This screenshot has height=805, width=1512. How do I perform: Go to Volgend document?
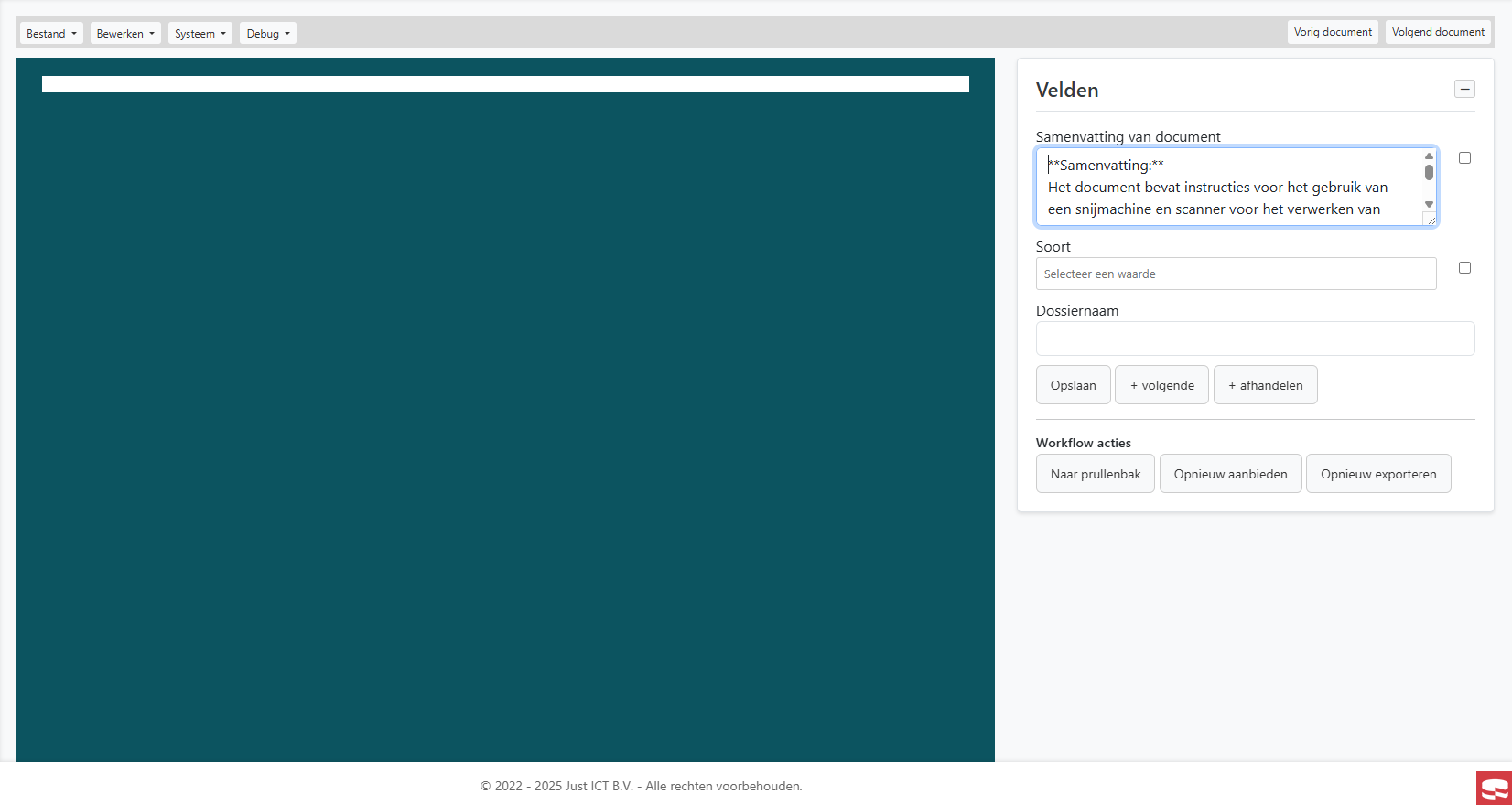point(1438,32)
